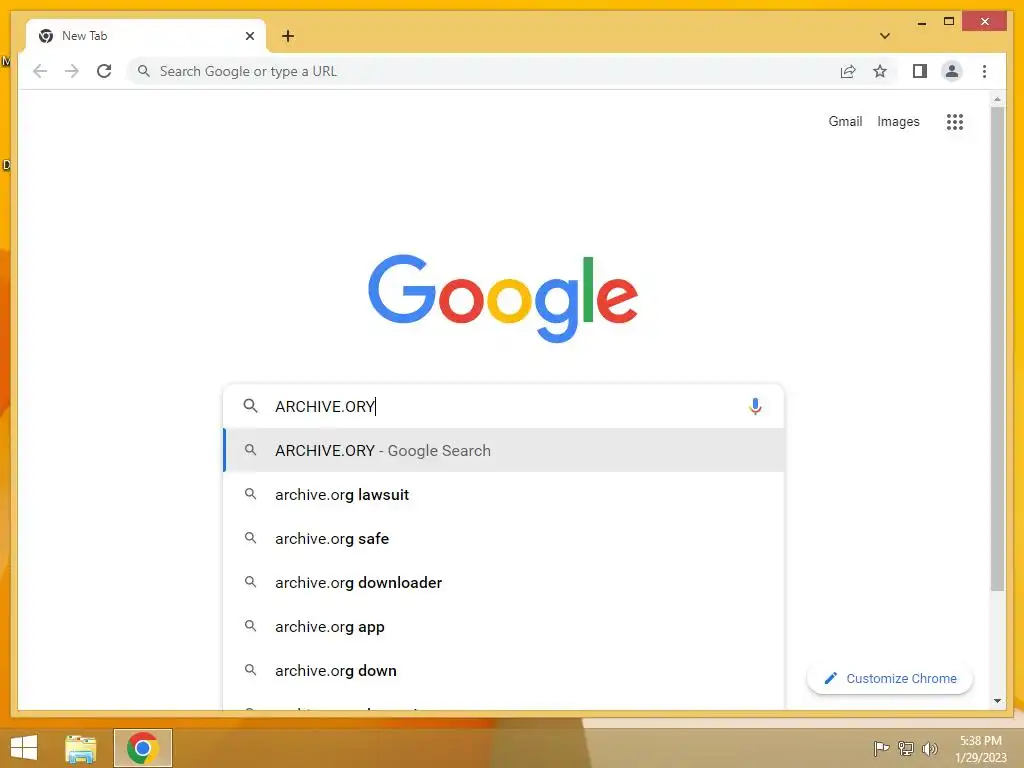Click the page vertical scrollbar thumb
This screenshot has width=1024, height=768.
pos(997,349)
